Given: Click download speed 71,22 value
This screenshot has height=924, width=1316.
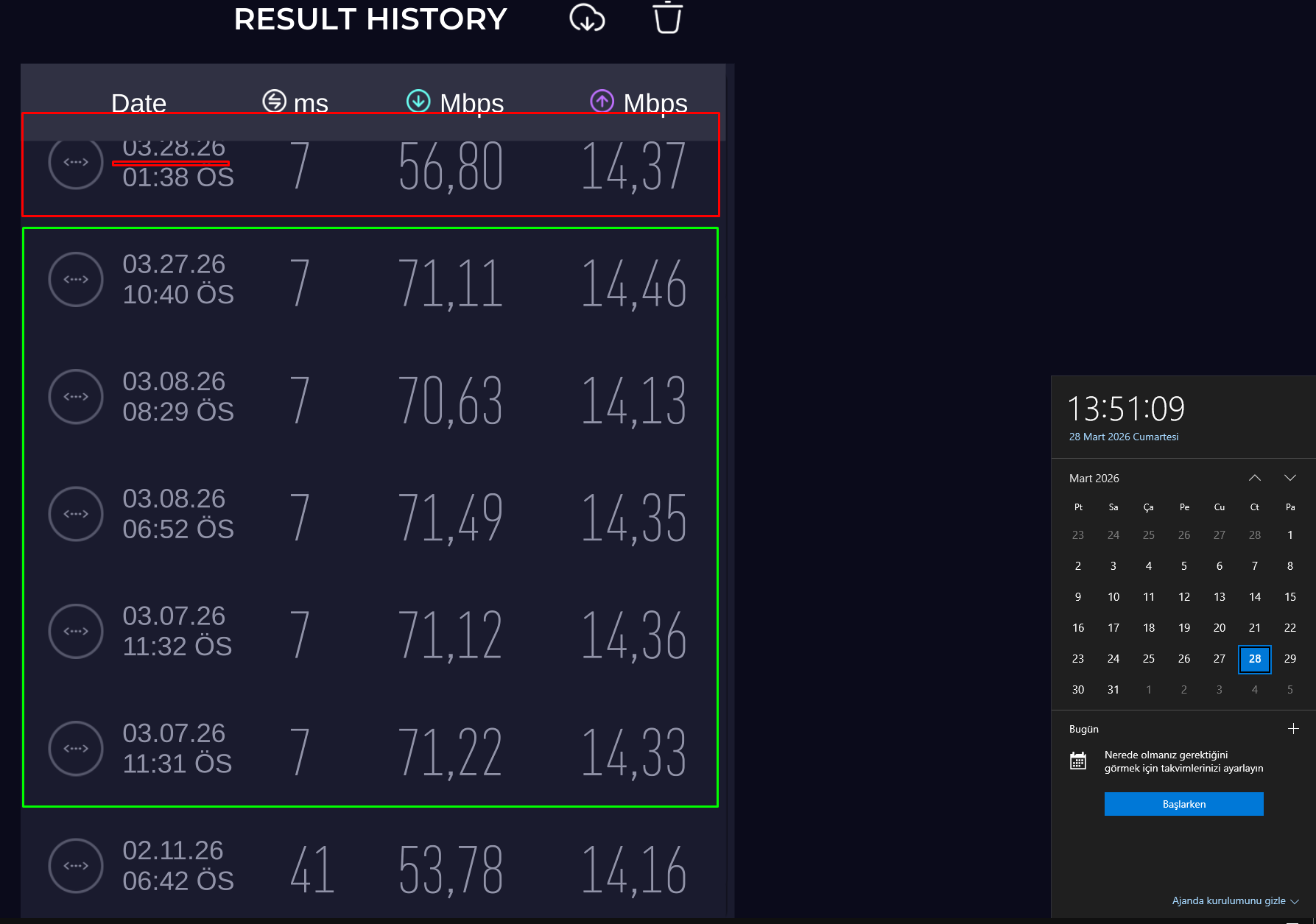Looking at the screenshot, I should tap(451, 752).
